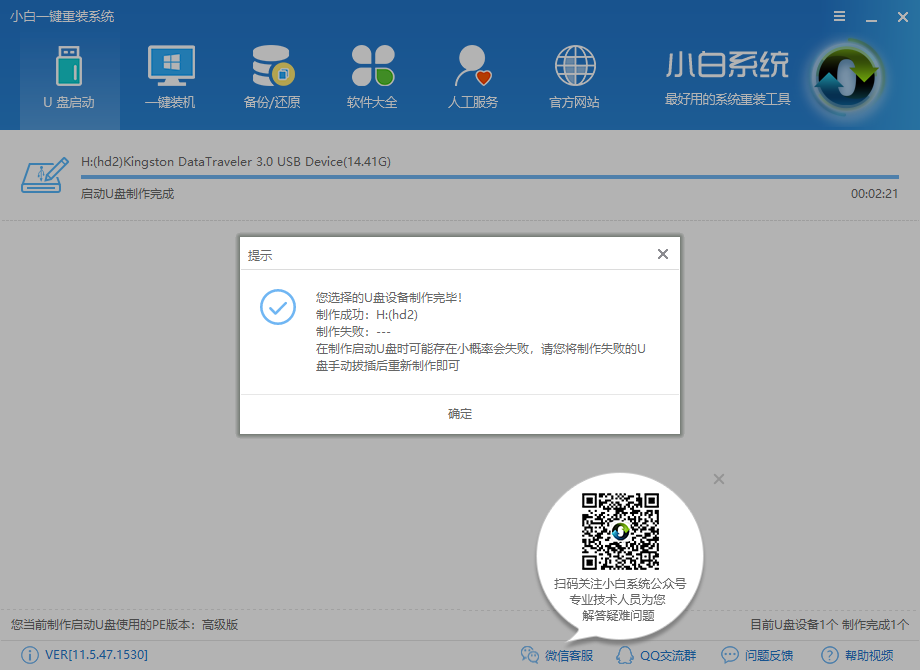The height and width of the screenshot is (670, 920).
Task: Switch to the U盘启动 tab
Action: (x=69, y=76)
